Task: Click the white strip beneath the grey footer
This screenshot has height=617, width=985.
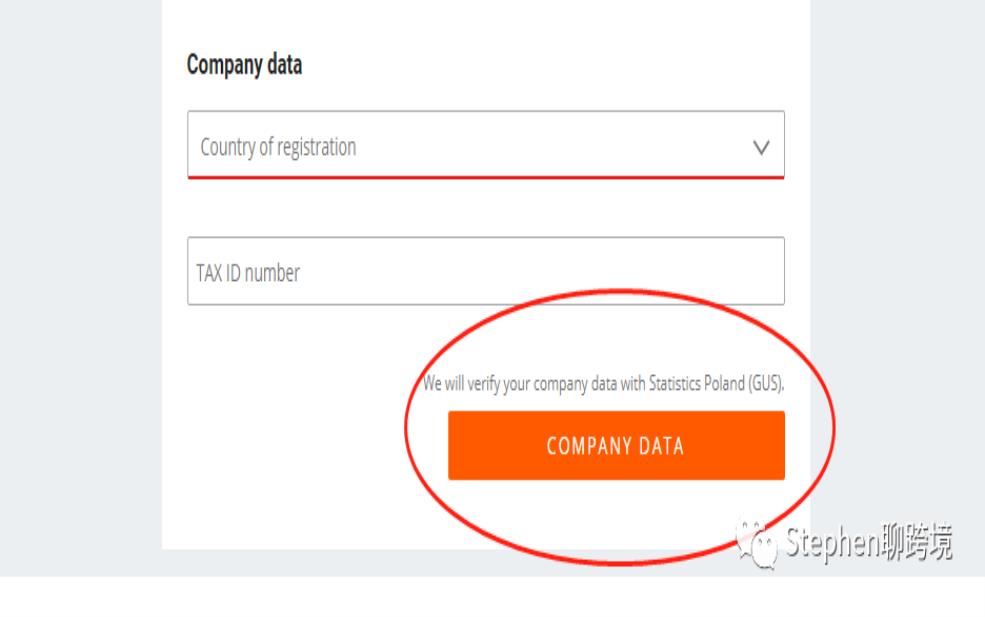Action: pyautogui.click(x=492, y=597)
